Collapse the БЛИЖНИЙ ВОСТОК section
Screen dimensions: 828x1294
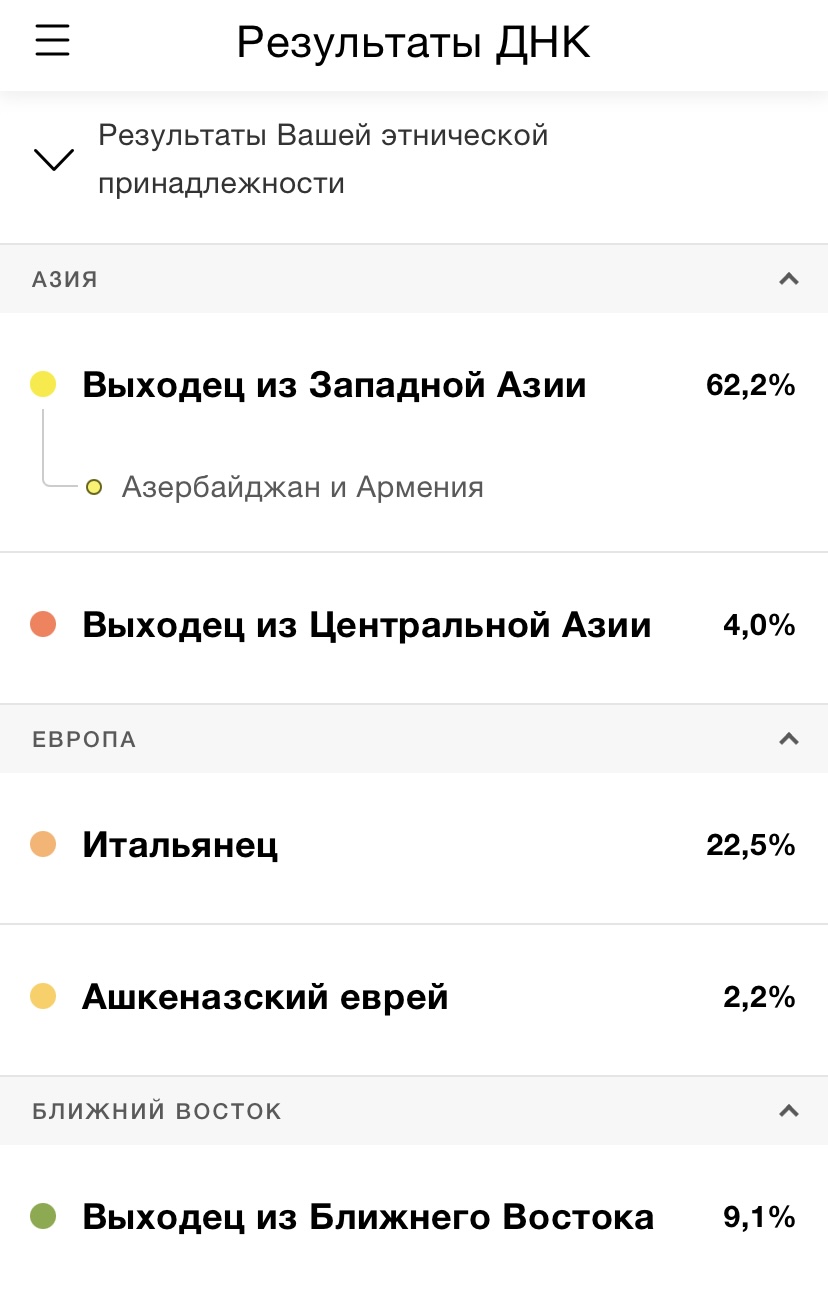coord(789,1111)
